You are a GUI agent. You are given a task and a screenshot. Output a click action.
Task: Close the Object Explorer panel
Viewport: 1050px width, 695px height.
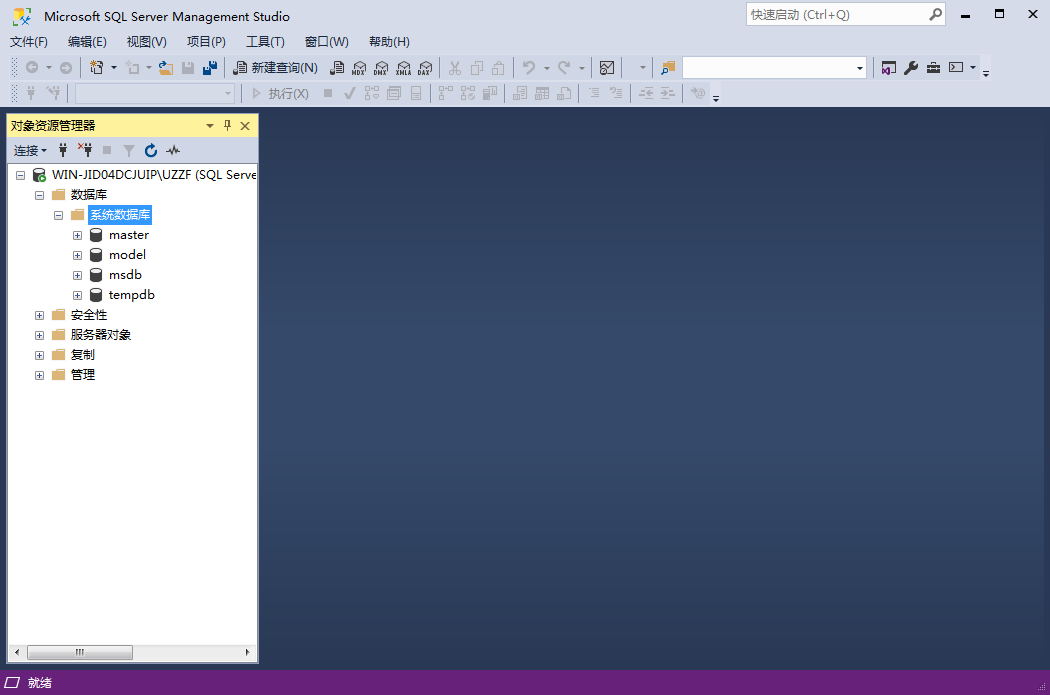coord(245,125)
